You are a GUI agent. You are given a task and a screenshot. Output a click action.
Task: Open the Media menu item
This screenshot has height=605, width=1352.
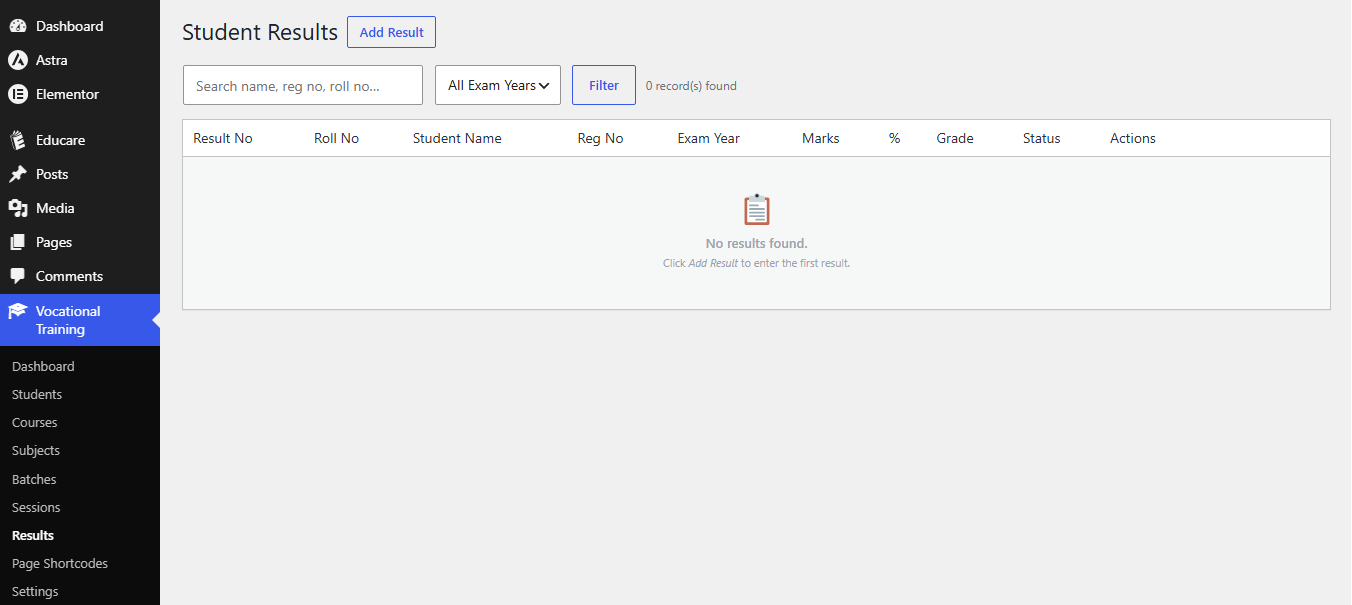[80, 208]
